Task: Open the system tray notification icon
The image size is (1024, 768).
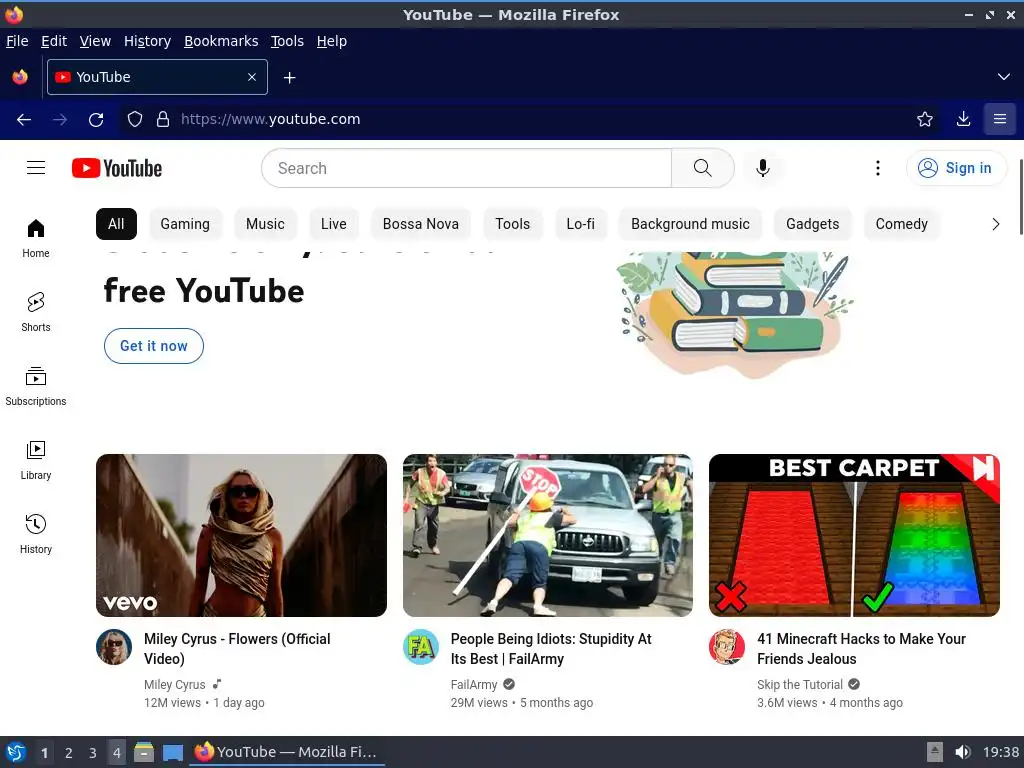Action: [x=935, y=752]
